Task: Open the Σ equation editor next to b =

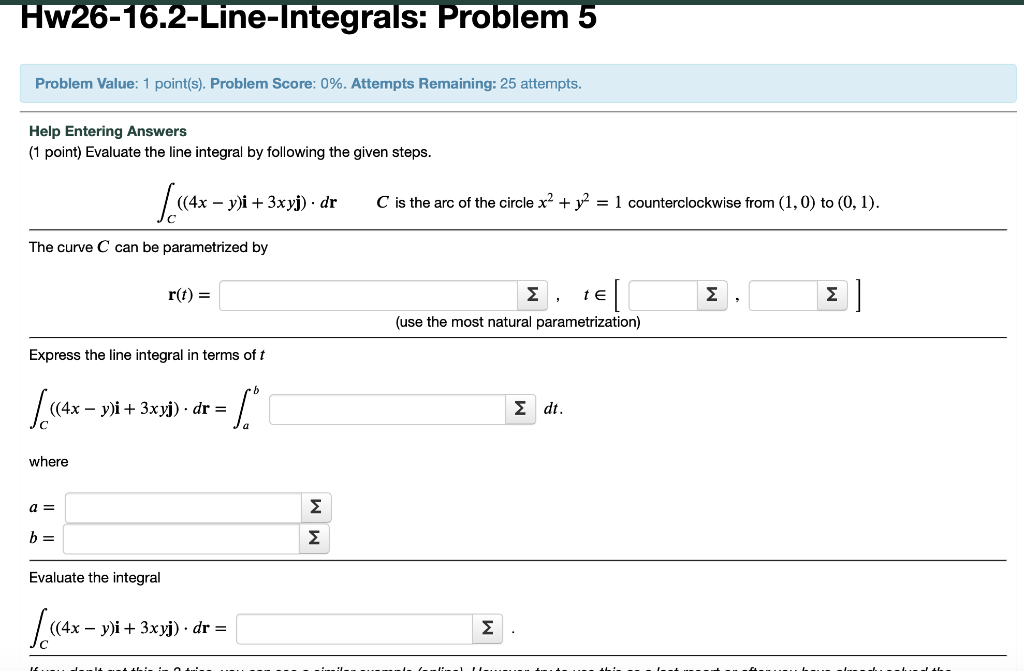Action: (x=314, y=538)
